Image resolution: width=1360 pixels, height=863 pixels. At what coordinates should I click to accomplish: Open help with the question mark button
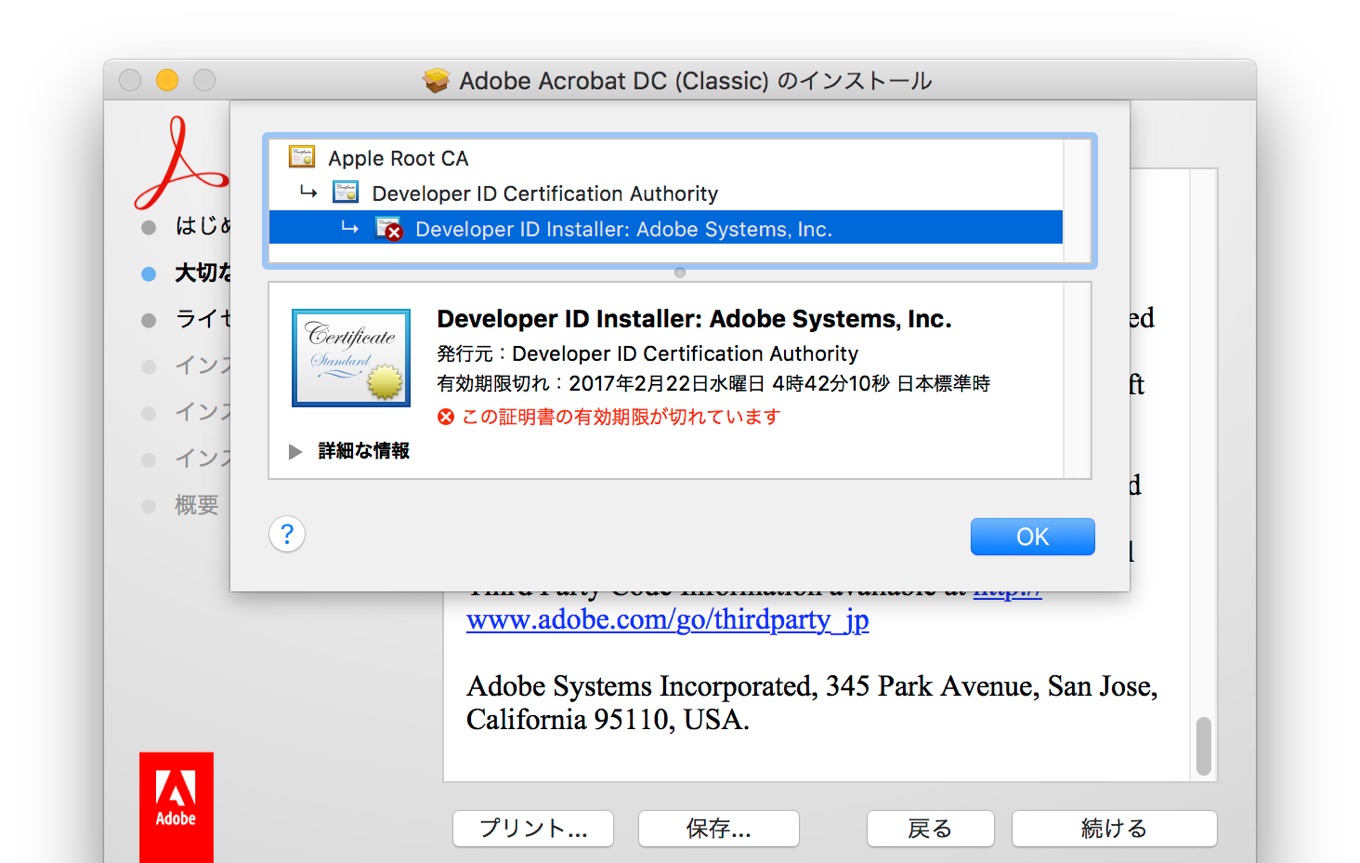coord(287,534)
